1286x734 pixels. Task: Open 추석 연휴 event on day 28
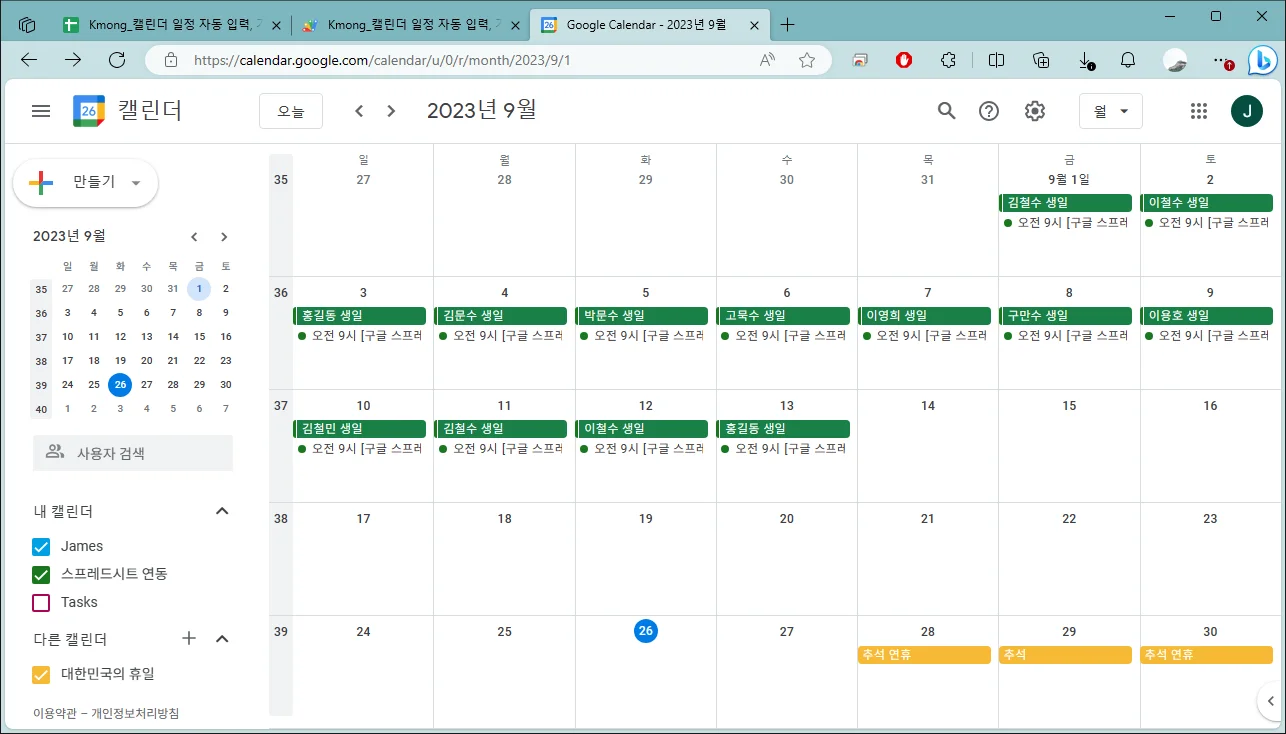click(x=925, y=655)
